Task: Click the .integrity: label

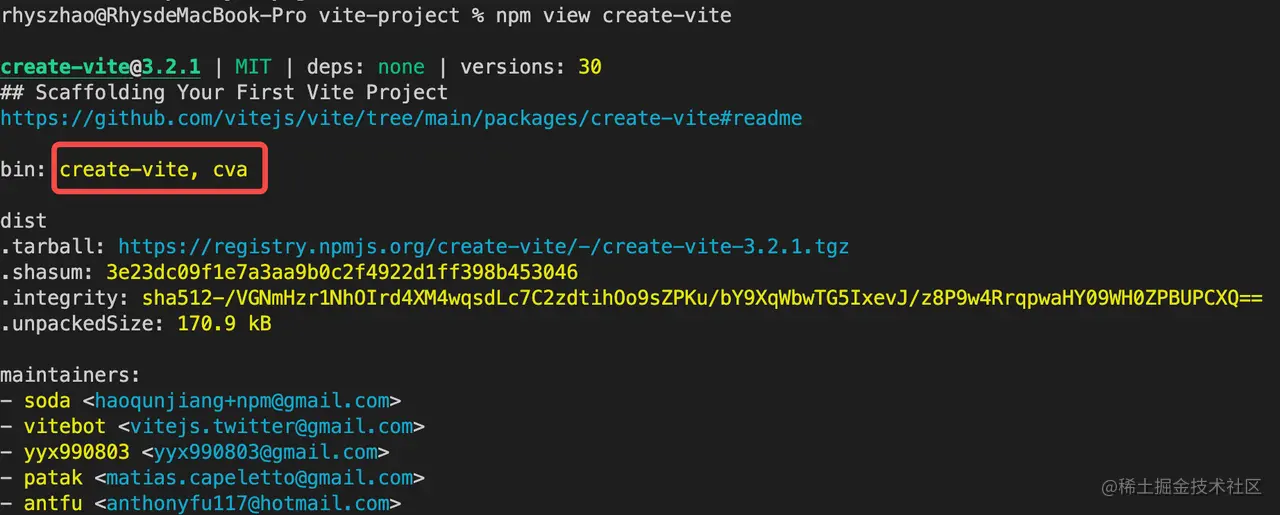Action: [65, 298]
